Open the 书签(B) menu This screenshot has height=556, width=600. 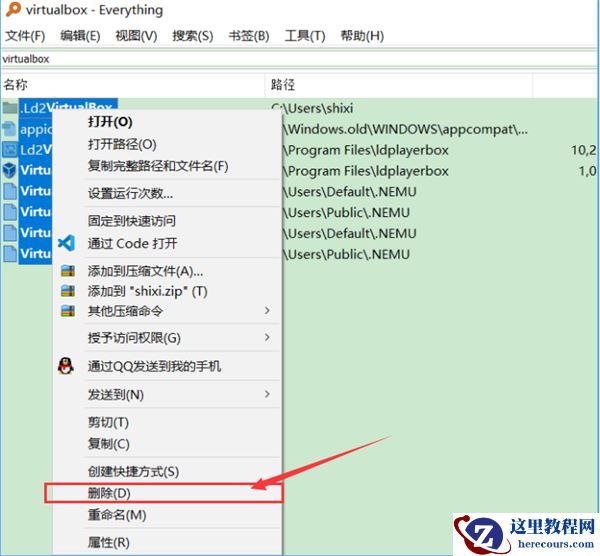point(249,36)
